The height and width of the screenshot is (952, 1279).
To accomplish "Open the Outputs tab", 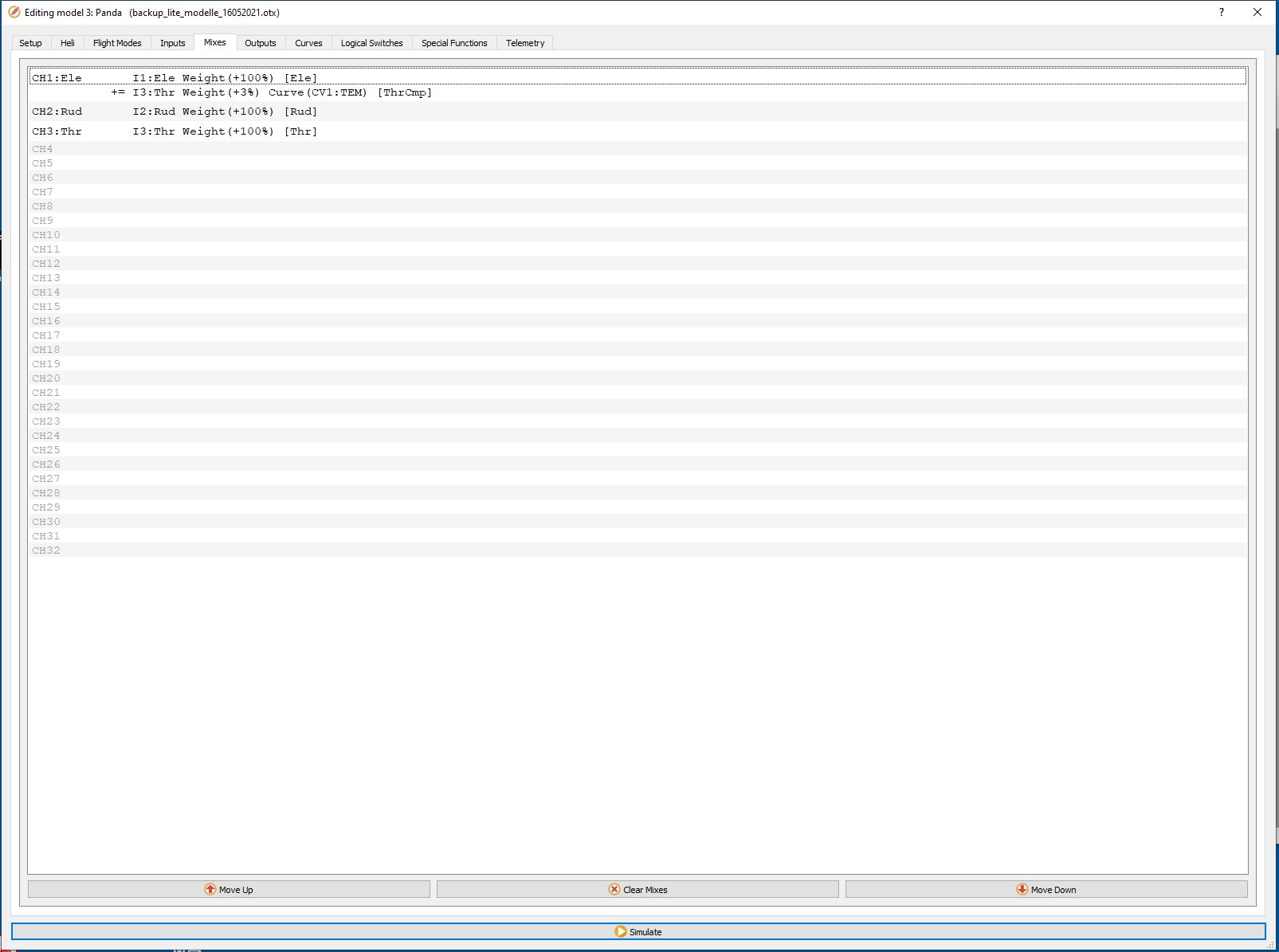I will (x=260, y=43).
